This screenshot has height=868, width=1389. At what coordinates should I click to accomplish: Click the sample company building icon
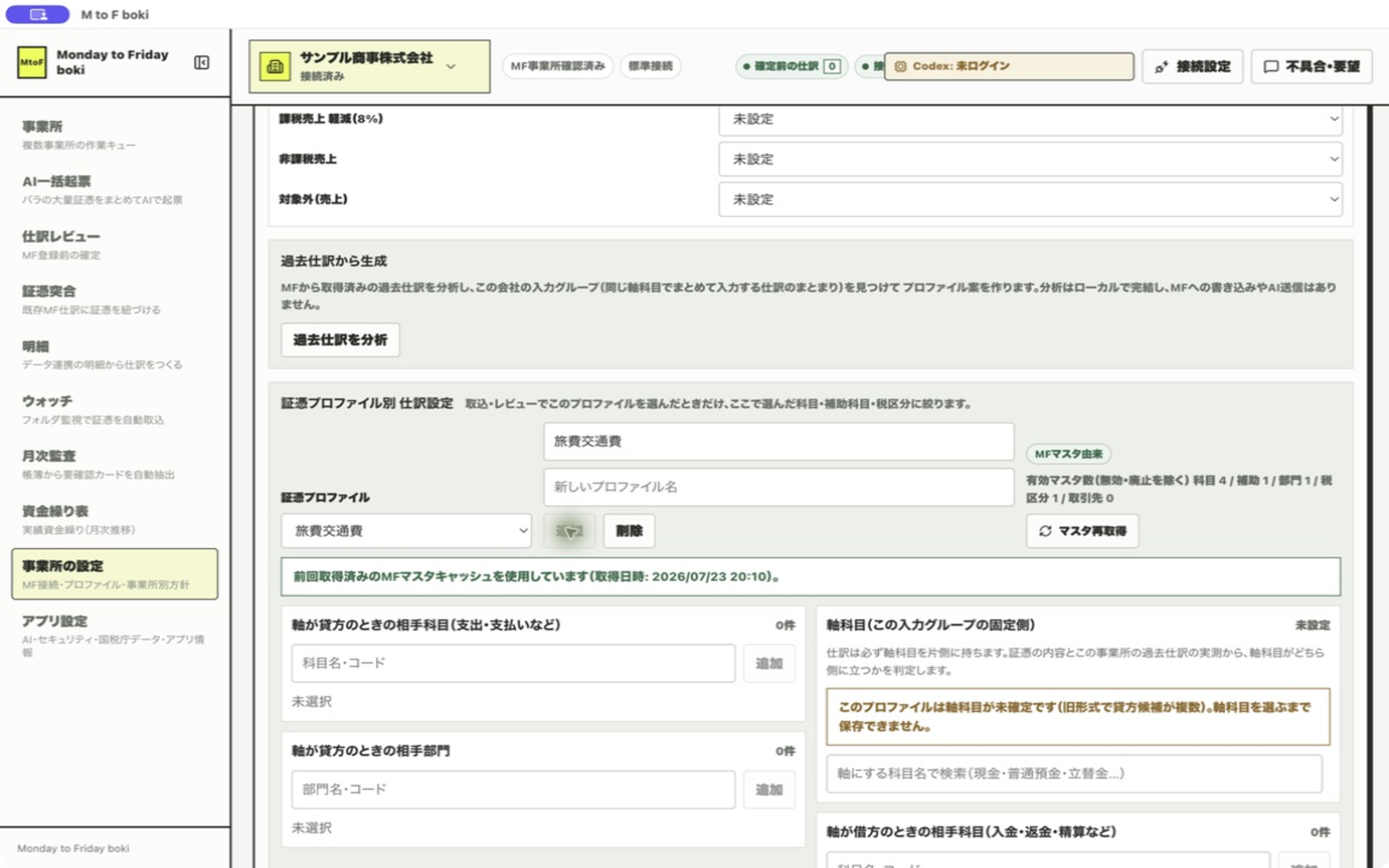point(275,67)
